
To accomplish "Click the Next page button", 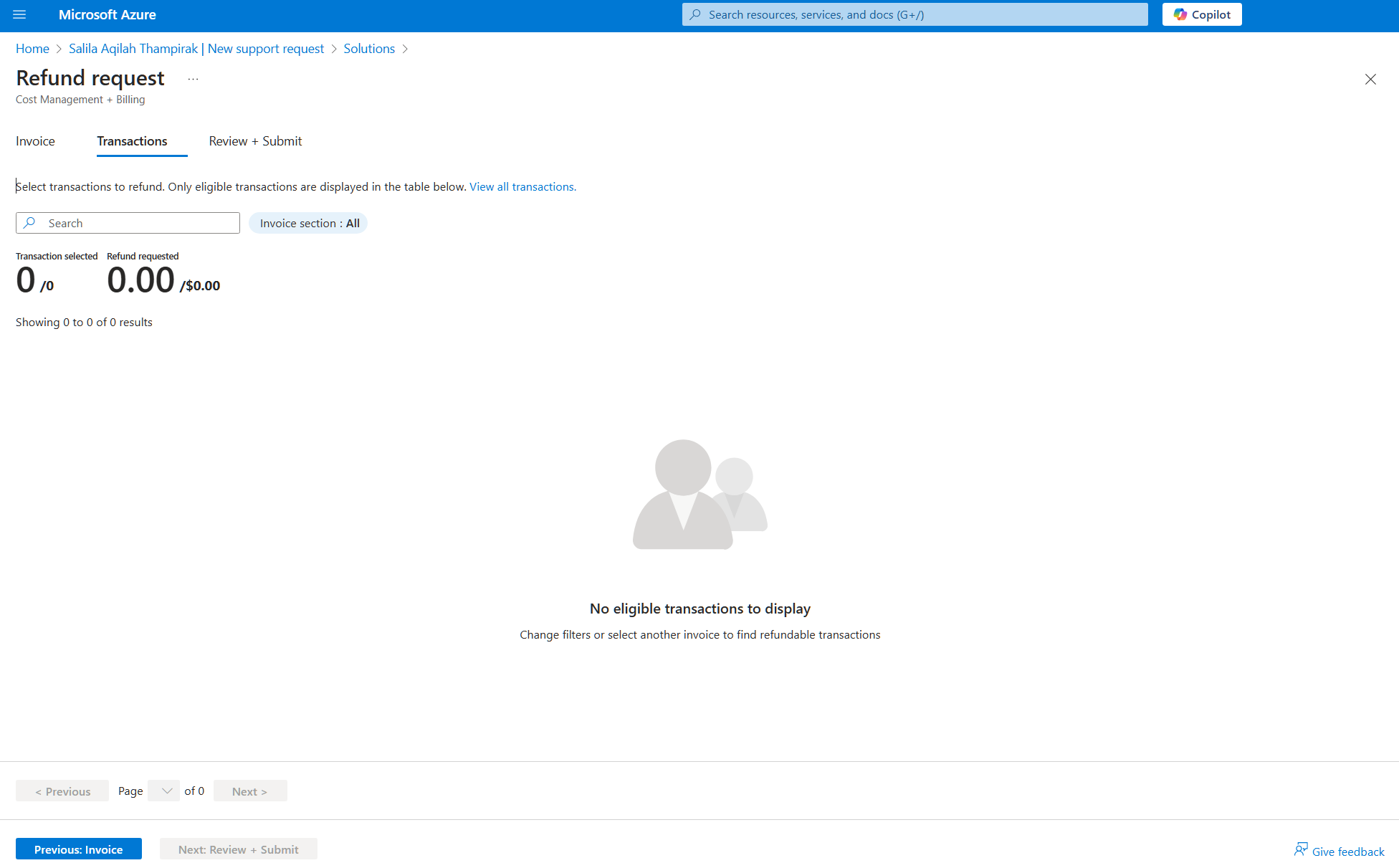I will pos(249,791).
